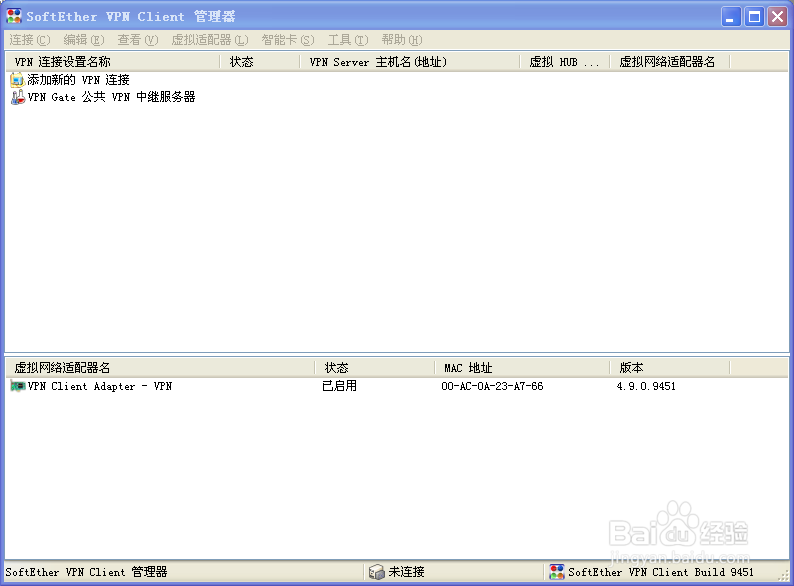The width and height of the screenshot is (794, 586).
Task: Open the 连接(C) menu
Action: 30,40
